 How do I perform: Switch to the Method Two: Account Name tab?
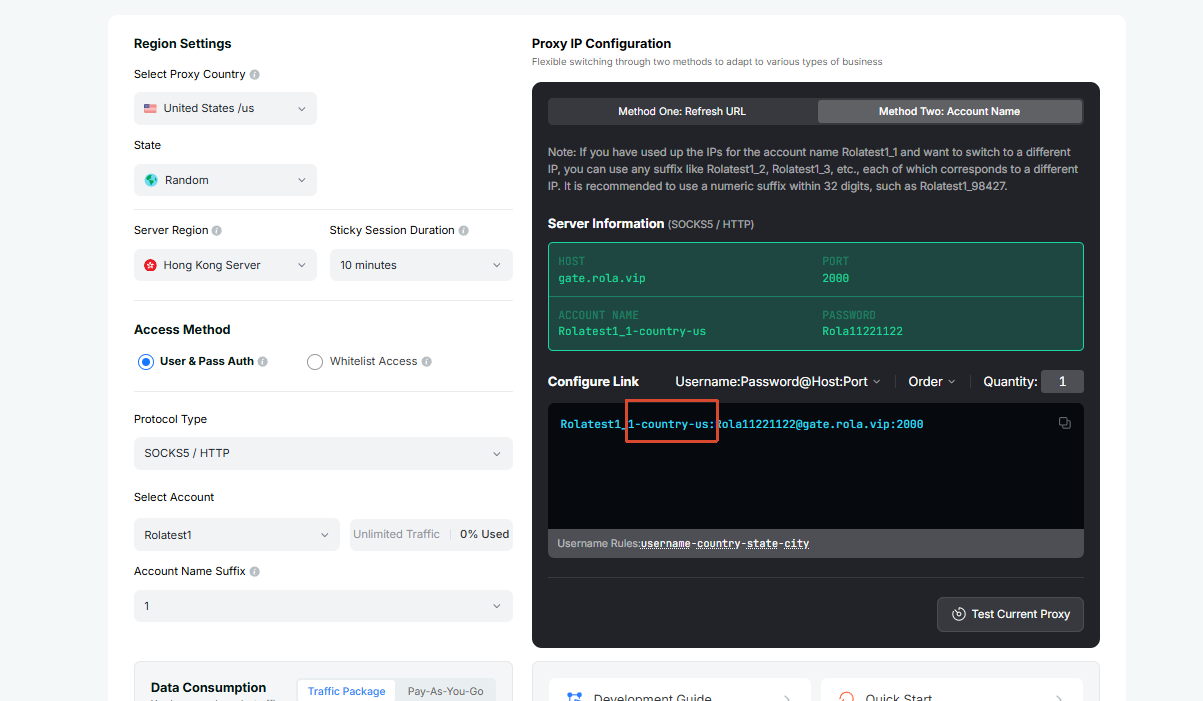coord(949,111)
